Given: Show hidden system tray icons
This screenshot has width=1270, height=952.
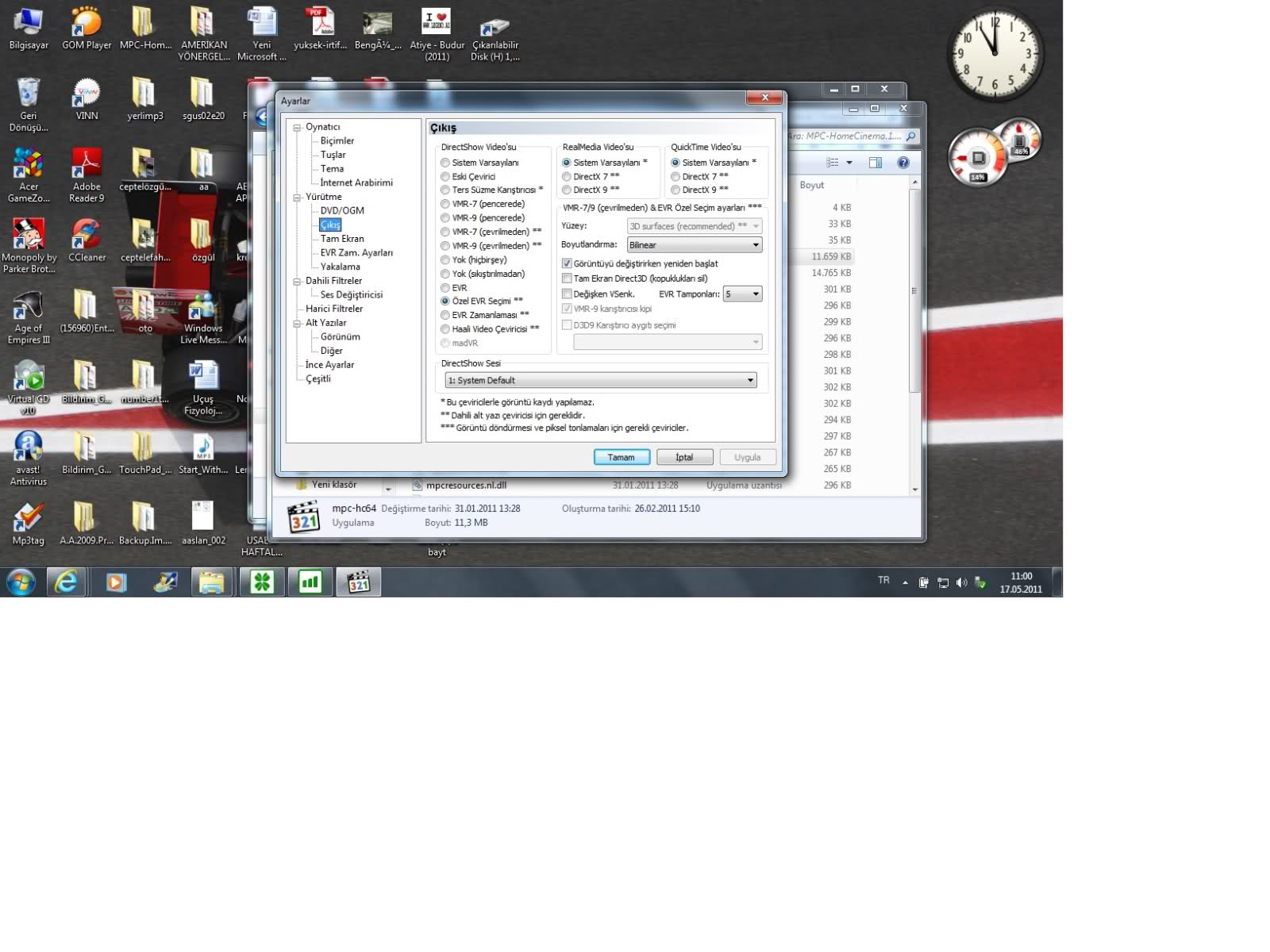Looking at the screenshot, I should click(905, 582).
